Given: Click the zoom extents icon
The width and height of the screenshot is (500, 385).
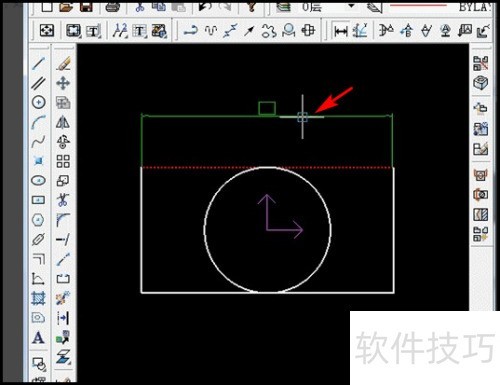Looking at the screenshot, I should (x=46, y=31).
